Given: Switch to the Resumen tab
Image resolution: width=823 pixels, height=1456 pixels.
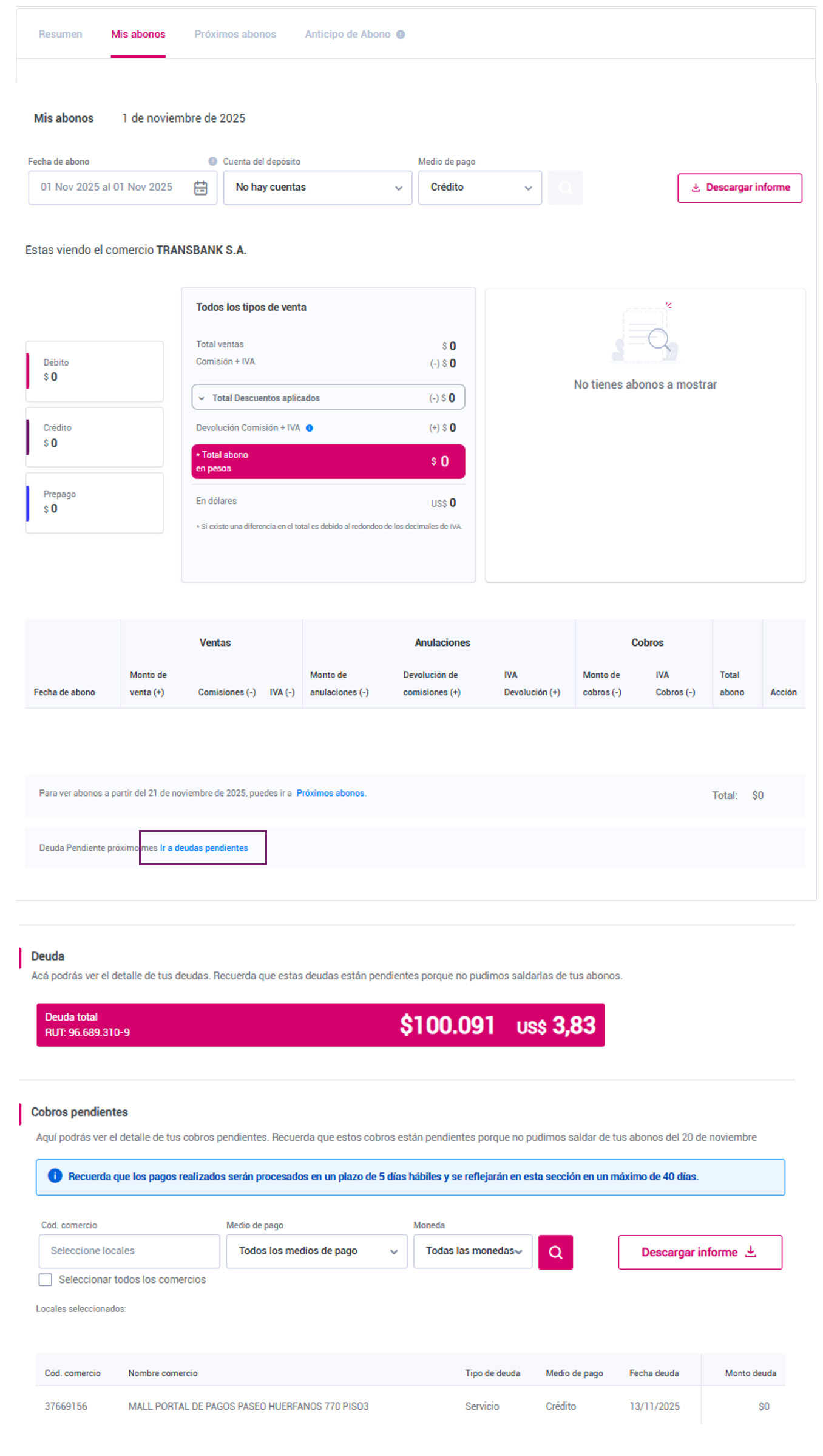Looking at the screenshot, I should tap(60, 35).
